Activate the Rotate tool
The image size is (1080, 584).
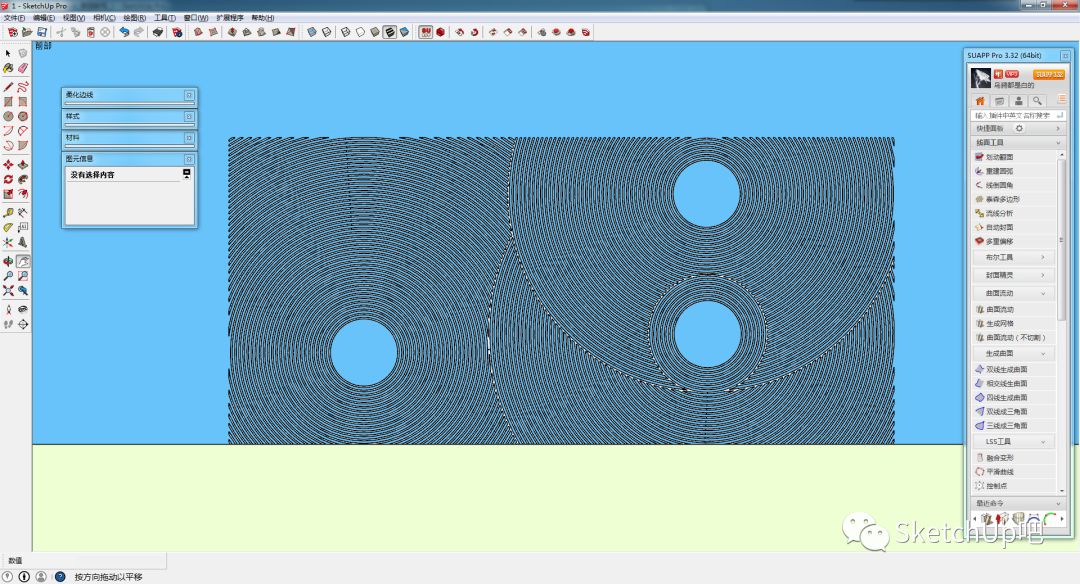pos(8,179)
